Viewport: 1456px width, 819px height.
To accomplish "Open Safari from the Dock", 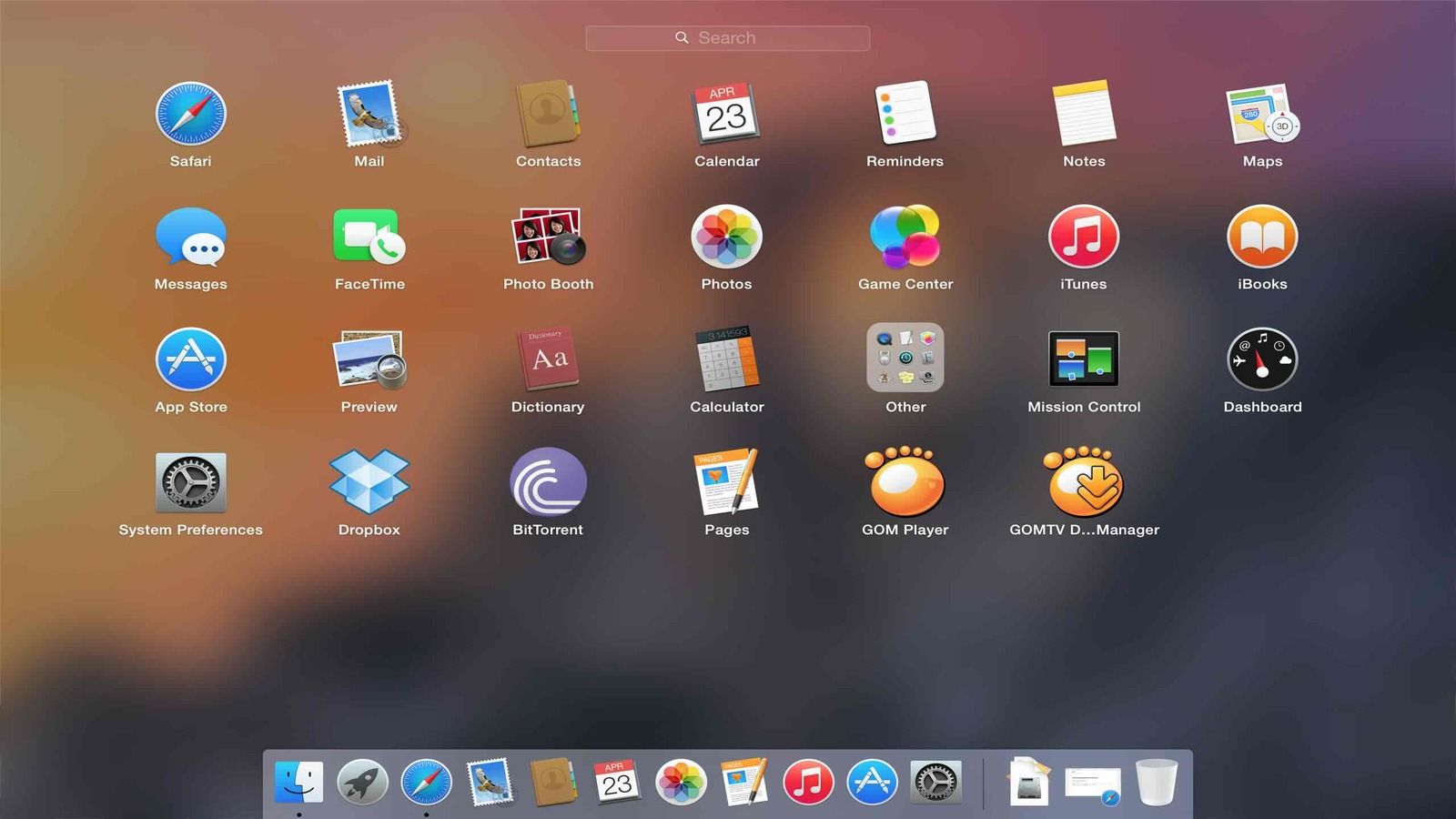I will (426, 782).
